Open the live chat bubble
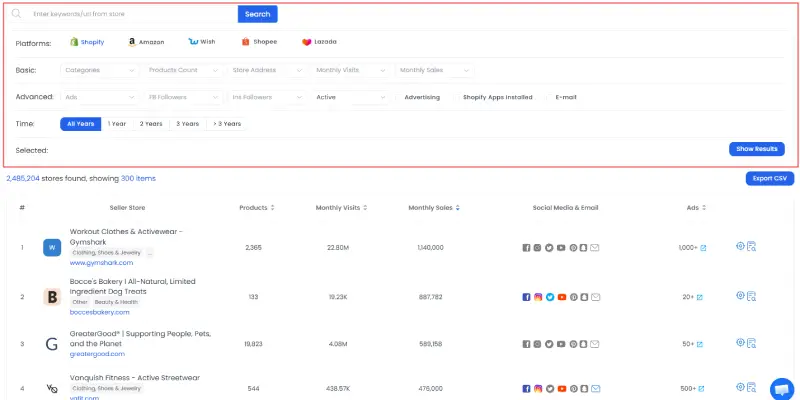The height and width of the screenshot is (400, 800). pyautogui.click(x=782, y=389)
